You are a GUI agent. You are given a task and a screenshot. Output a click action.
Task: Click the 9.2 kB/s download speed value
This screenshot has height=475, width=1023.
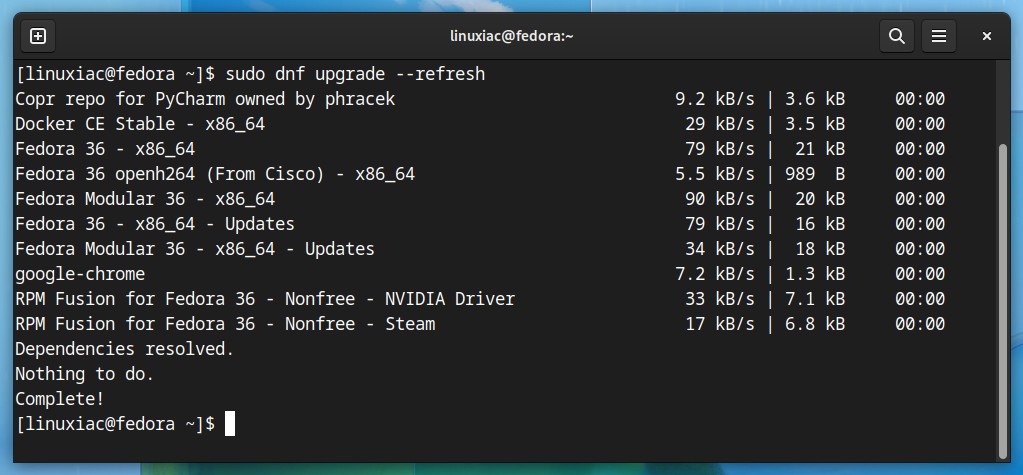click(x=714, y=99)
